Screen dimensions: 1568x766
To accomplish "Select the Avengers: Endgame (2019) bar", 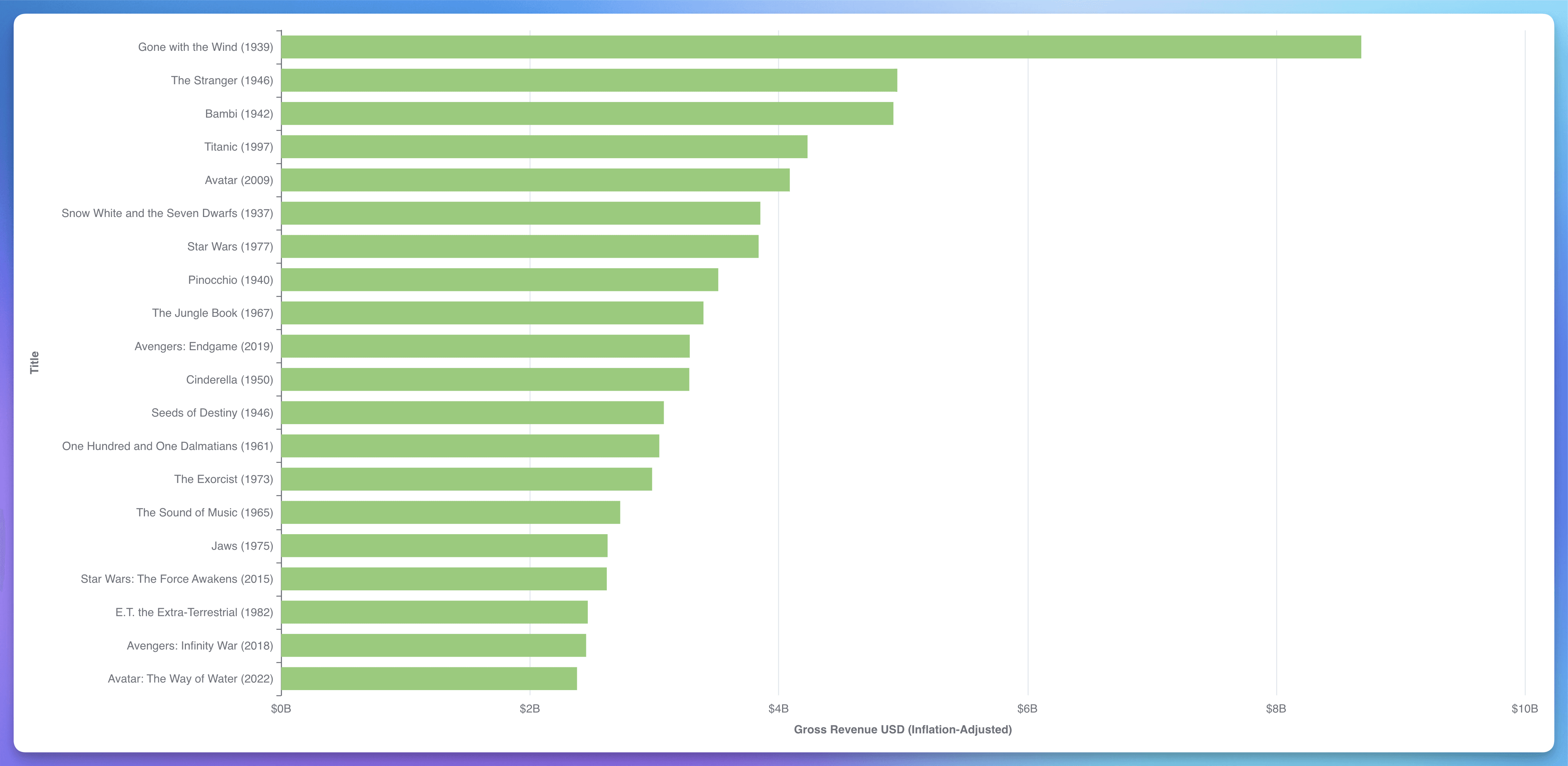I will pyautogui.click(x=485, y=346).
